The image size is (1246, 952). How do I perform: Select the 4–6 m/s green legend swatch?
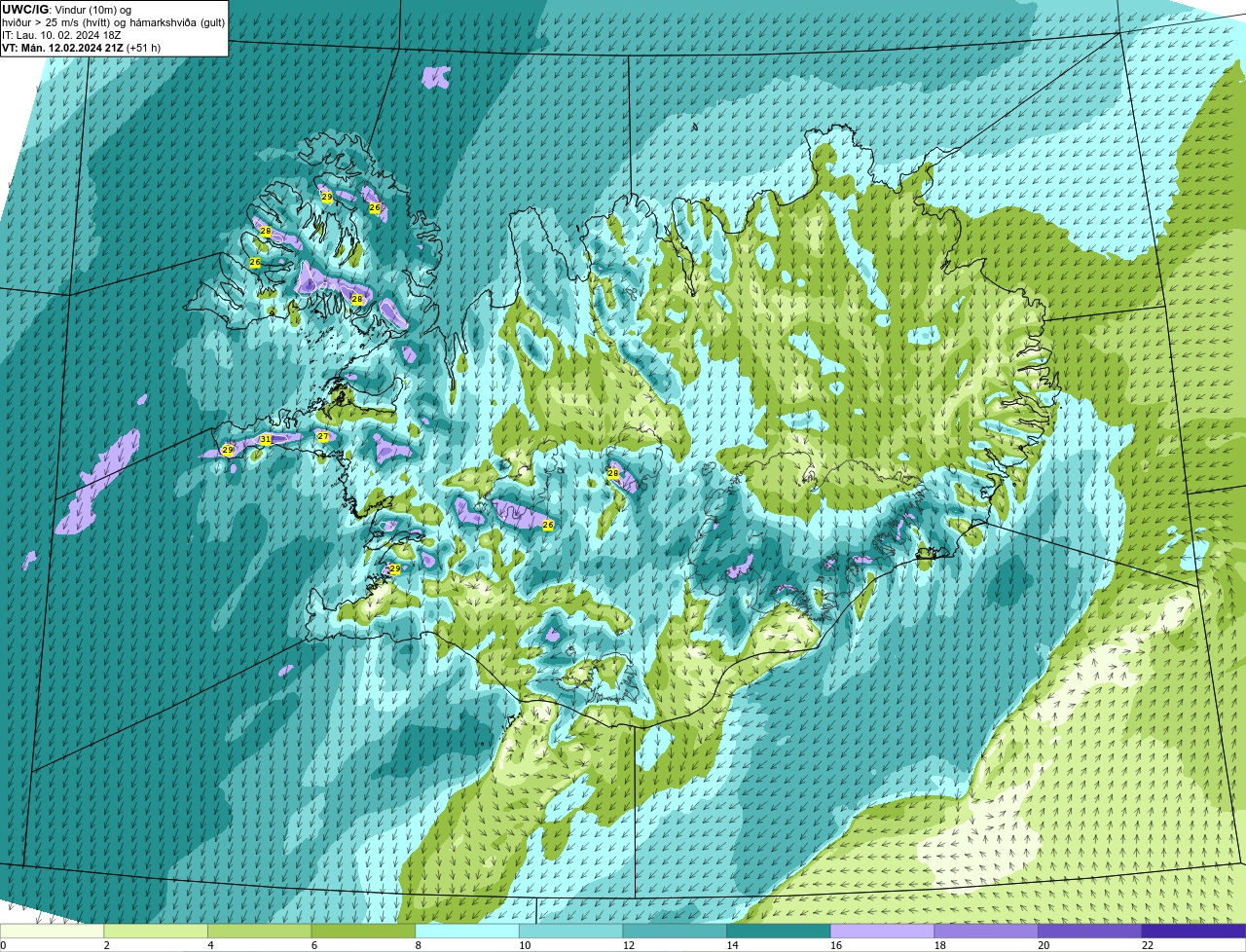[260, 932]
